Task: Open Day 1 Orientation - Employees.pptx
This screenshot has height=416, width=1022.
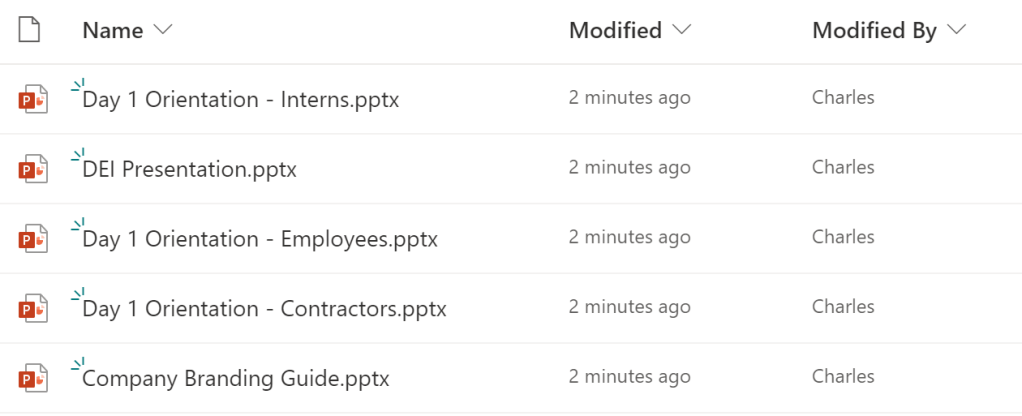Action: (x=260, y=240)
